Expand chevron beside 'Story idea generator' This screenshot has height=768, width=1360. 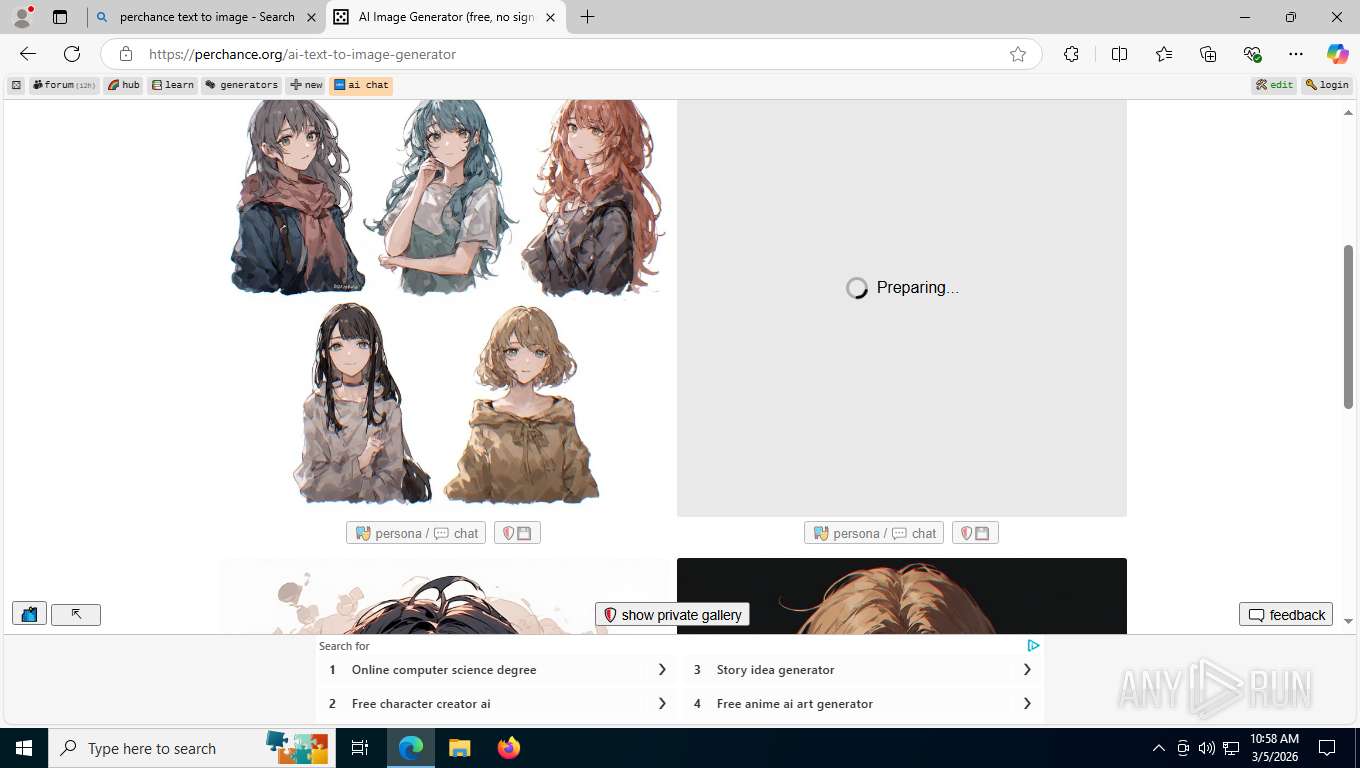1027,670
